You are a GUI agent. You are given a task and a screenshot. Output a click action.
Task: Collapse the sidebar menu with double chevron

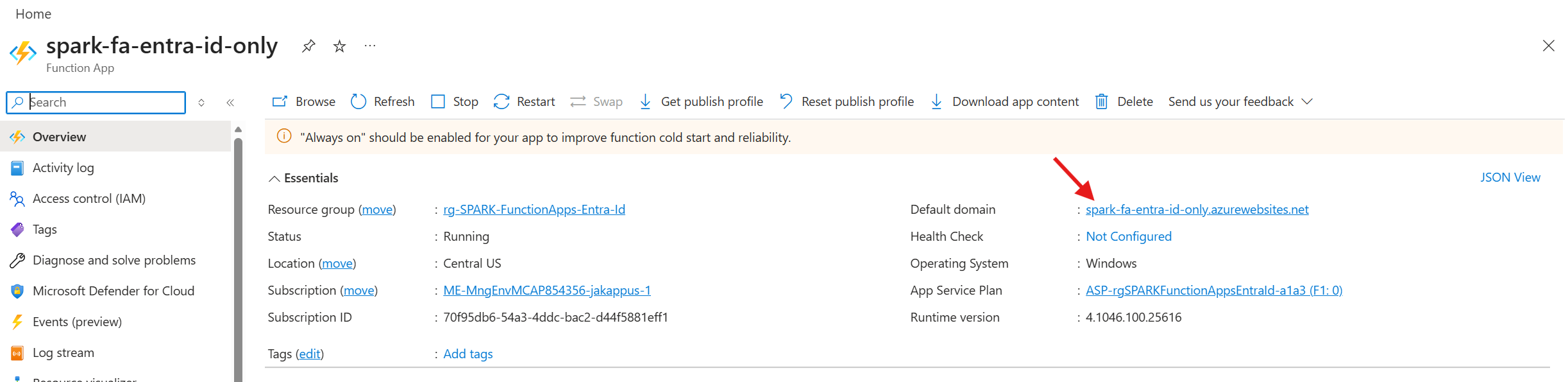click(x=230, y=103)
